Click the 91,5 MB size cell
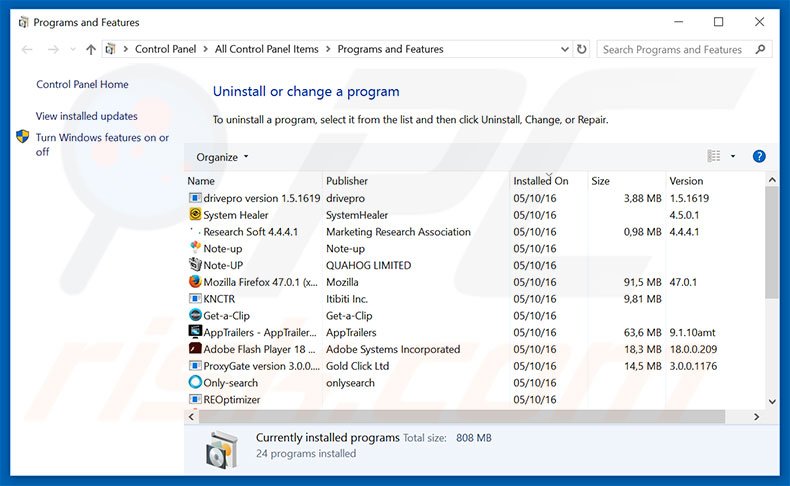Screen dimensions: 790x486 tap(642, 282)
